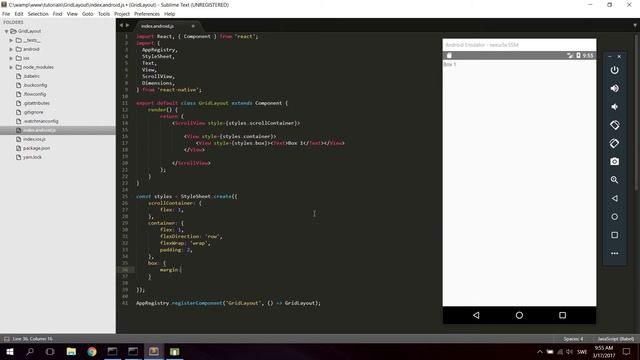Tap Android recents button on navigation bar
Screen dimensions: 640x360
(562, 315)
